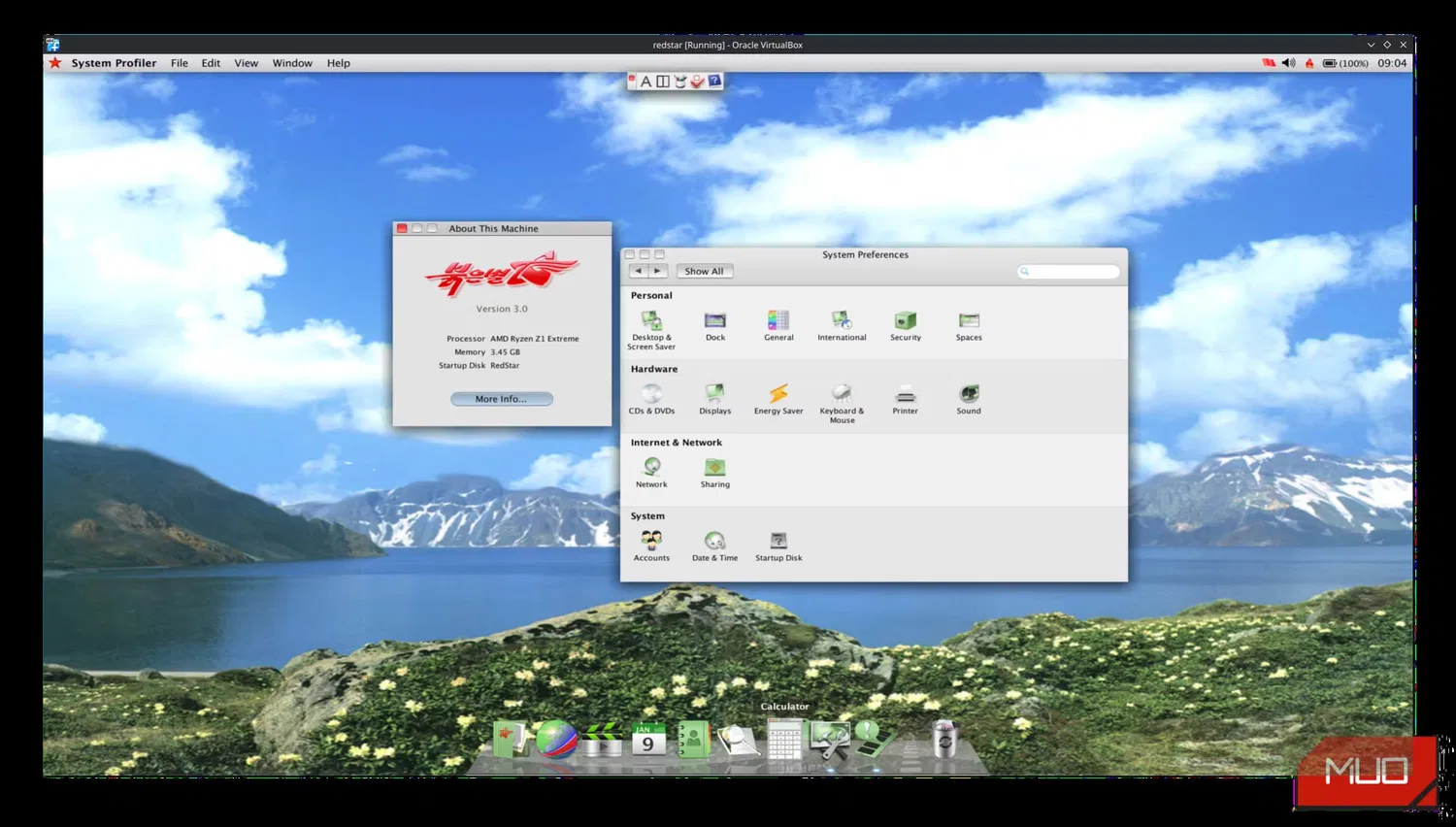Open the Startup Disk preferences pane
This screenshot has height=827, width=1456.
[x=778, y=547]
